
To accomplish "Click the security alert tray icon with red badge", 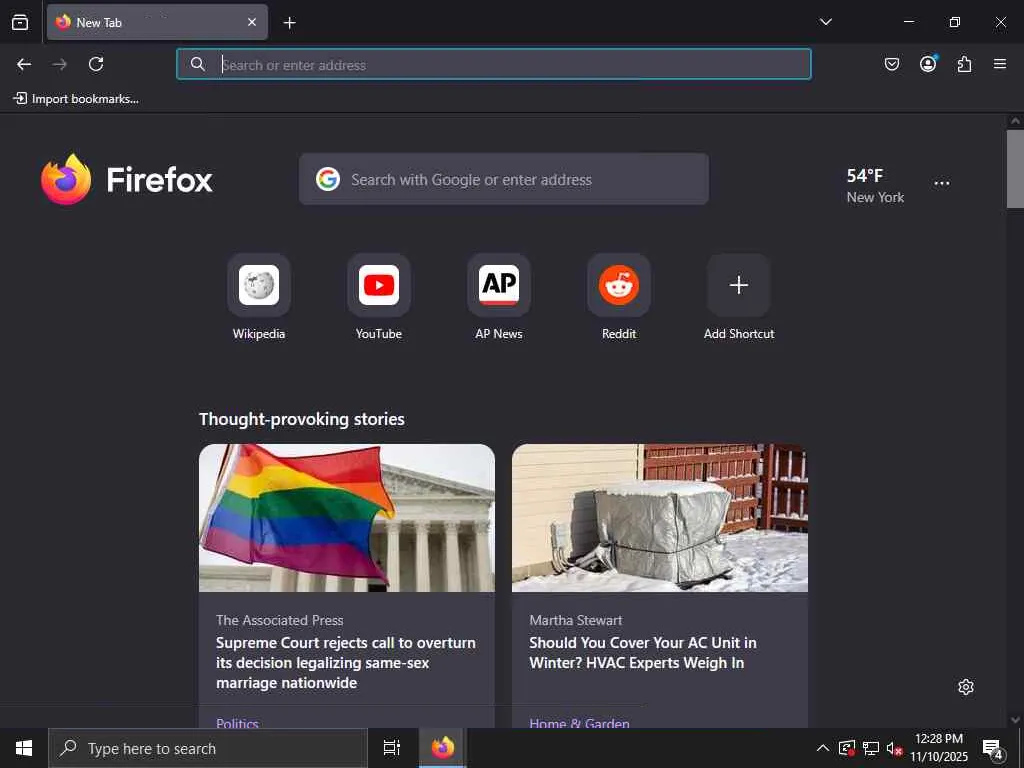I will click(x=846, y=748).
